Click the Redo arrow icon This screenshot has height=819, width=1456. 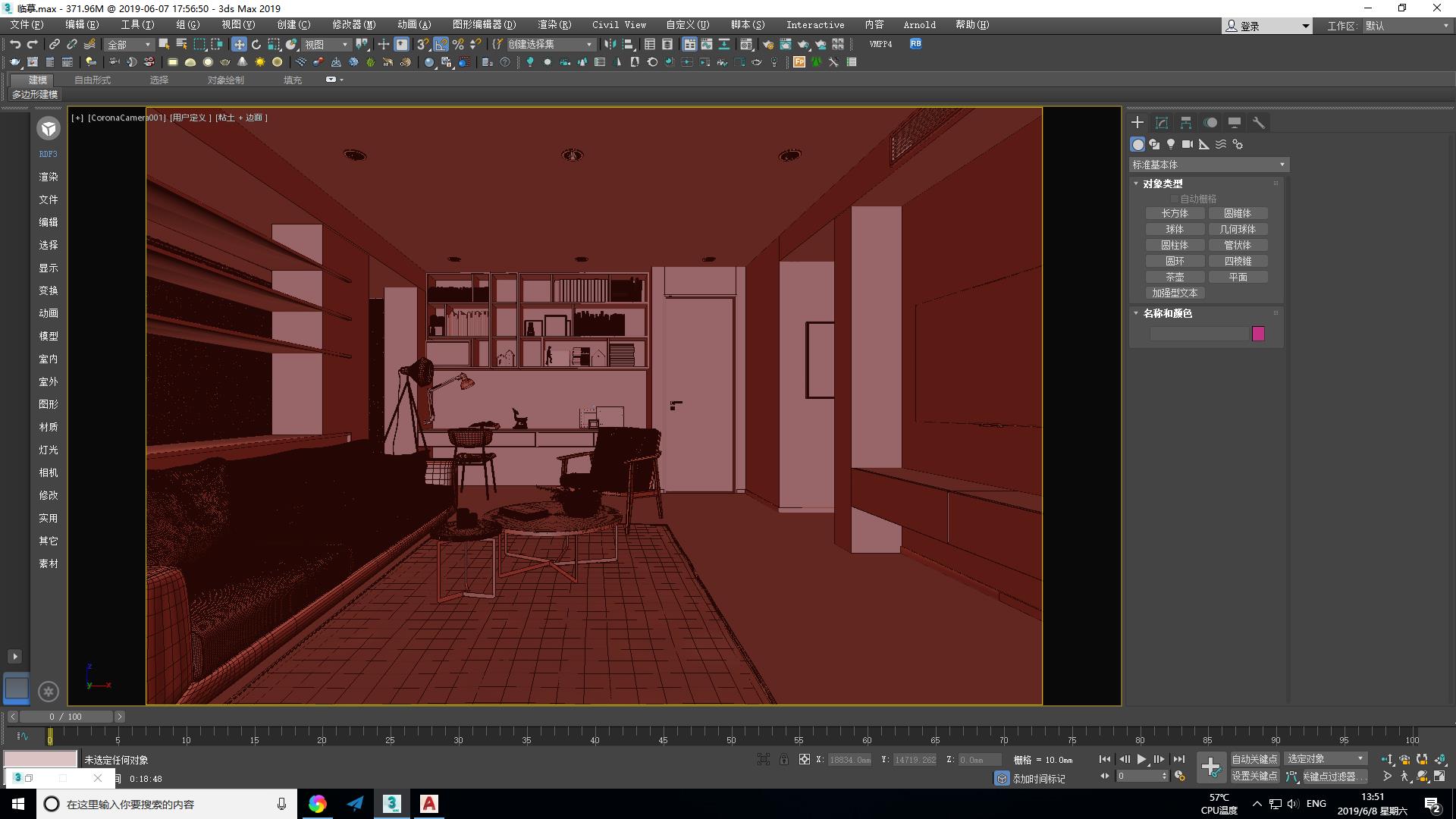[x=33, y=45]
